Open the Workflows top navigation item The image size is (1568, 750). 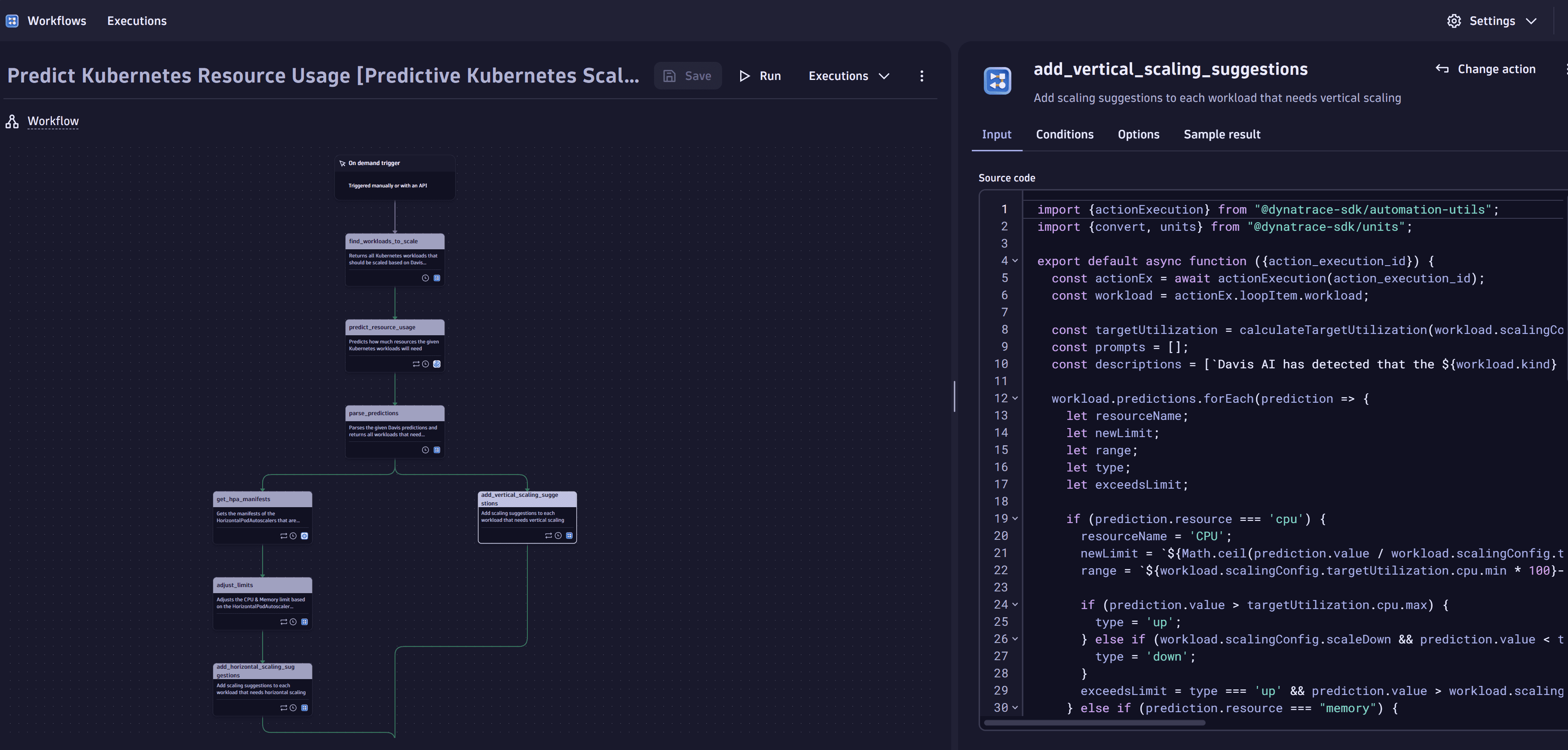[57, 21]
